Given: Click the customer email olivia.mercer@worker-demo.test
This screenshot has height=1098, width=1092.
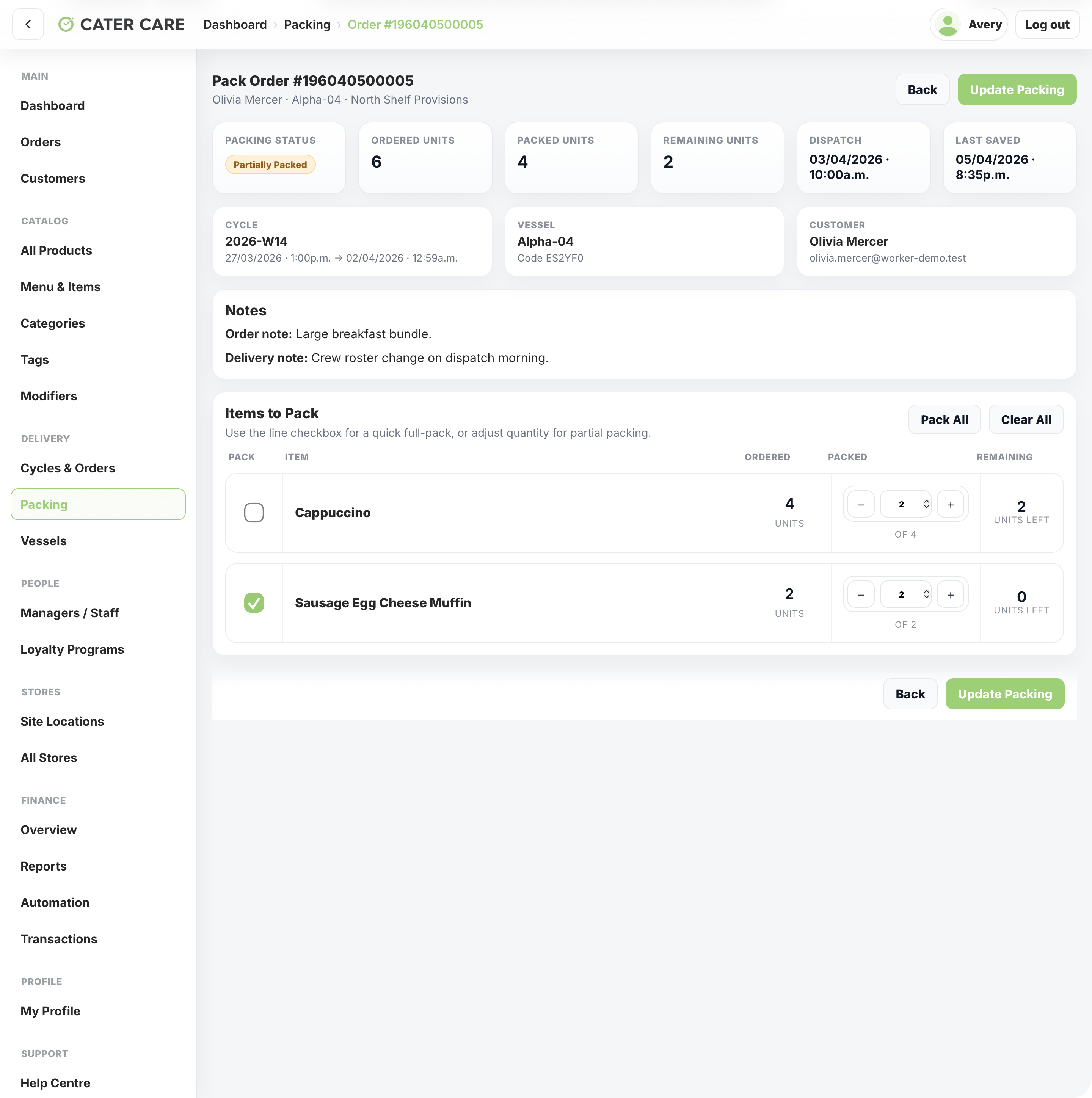Looking at the screenshot, I should (x=887, y=258).
